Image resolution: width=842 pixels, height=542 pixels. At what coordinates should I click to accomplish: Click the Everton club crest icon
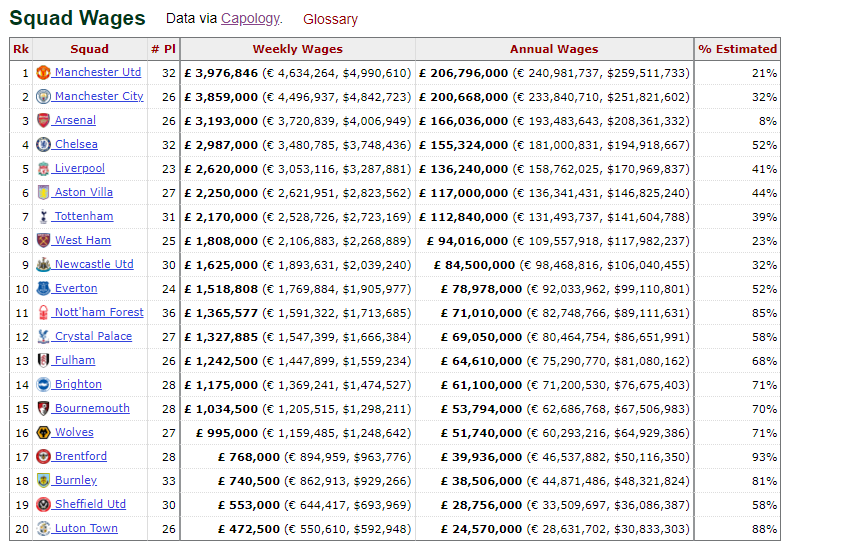point(43,288)
